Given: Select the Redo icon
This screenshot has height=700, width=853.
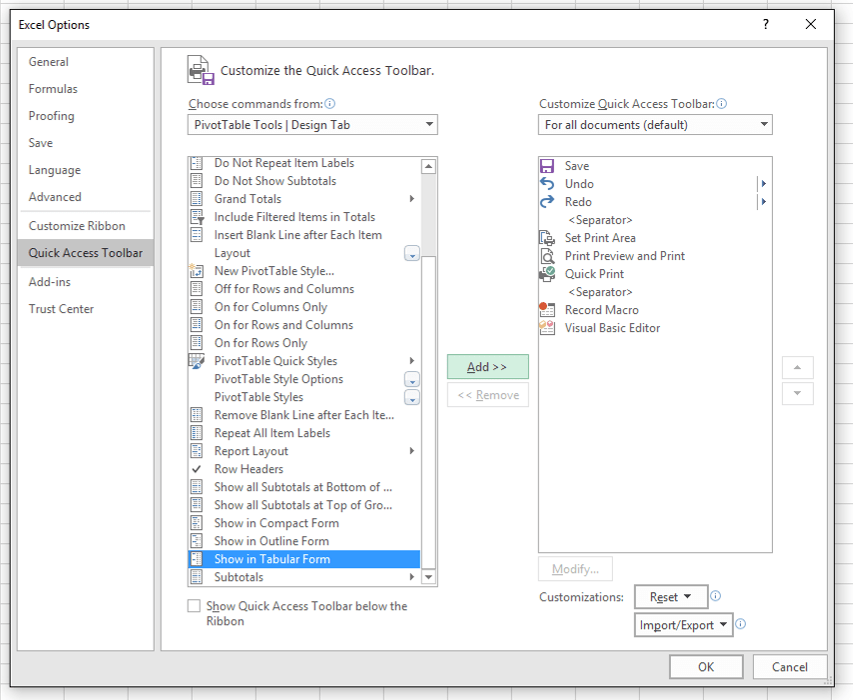Looking at the screenshot, I should tap(546, 202).
